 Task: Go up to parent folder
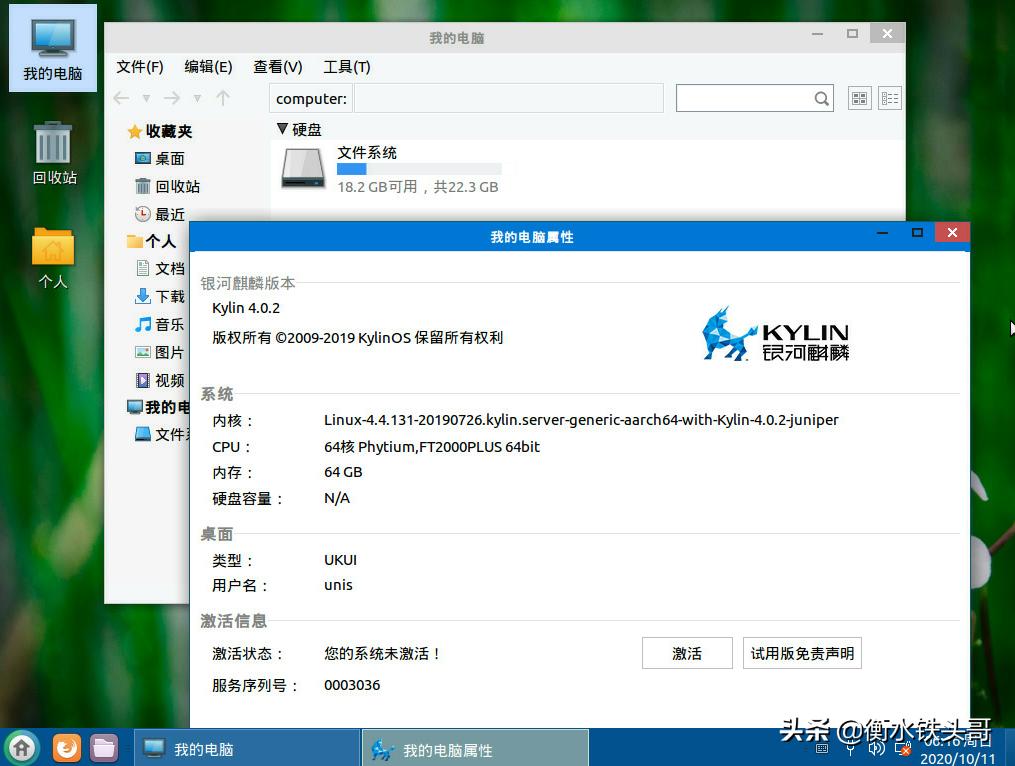[223, 98]
